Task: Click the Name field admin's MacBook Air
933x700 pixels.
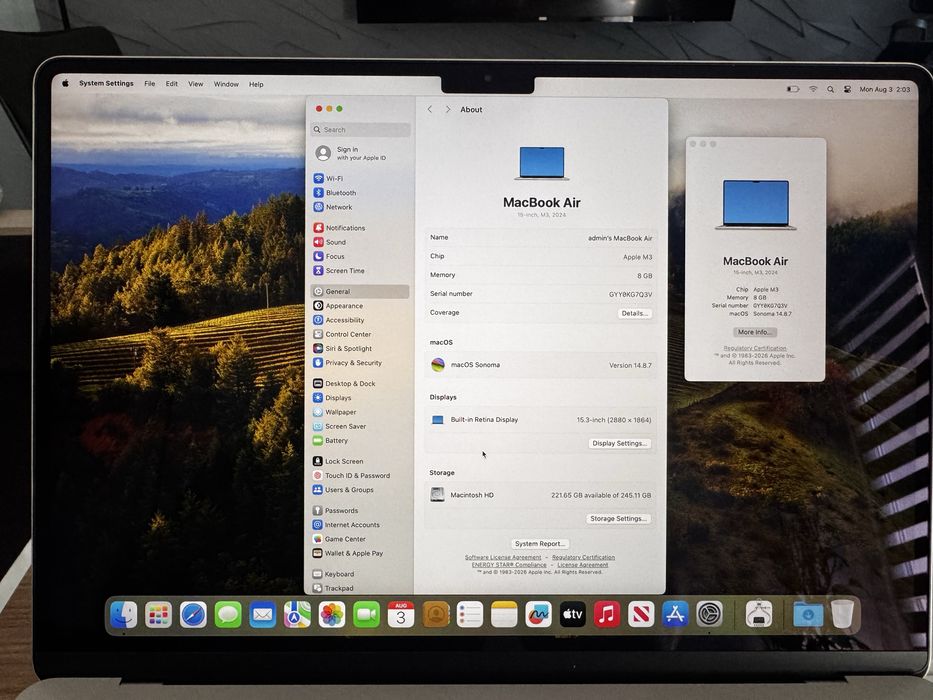Action: (540, 238)
